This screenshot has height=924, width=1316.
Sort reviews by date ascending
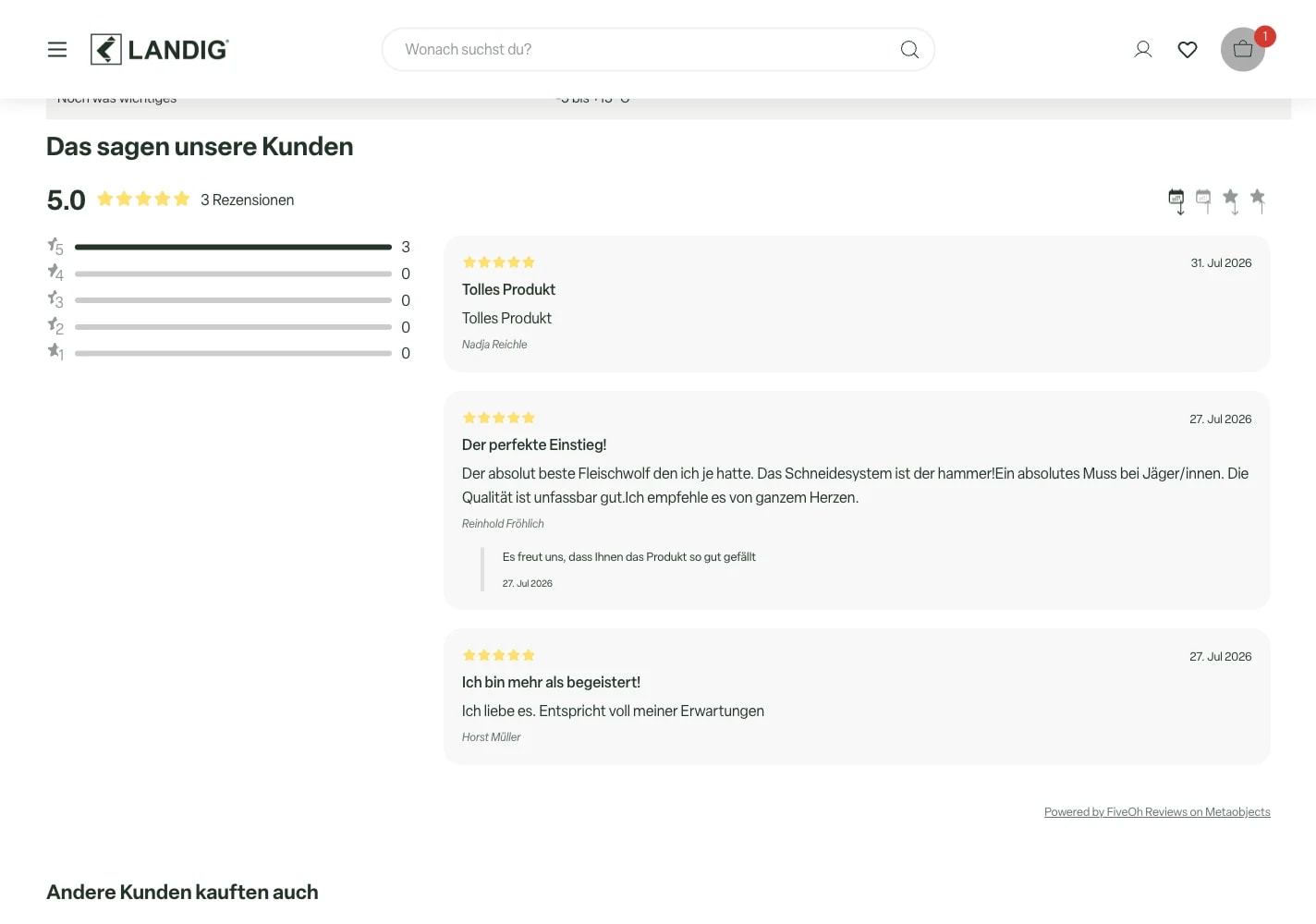(1203, 201)
